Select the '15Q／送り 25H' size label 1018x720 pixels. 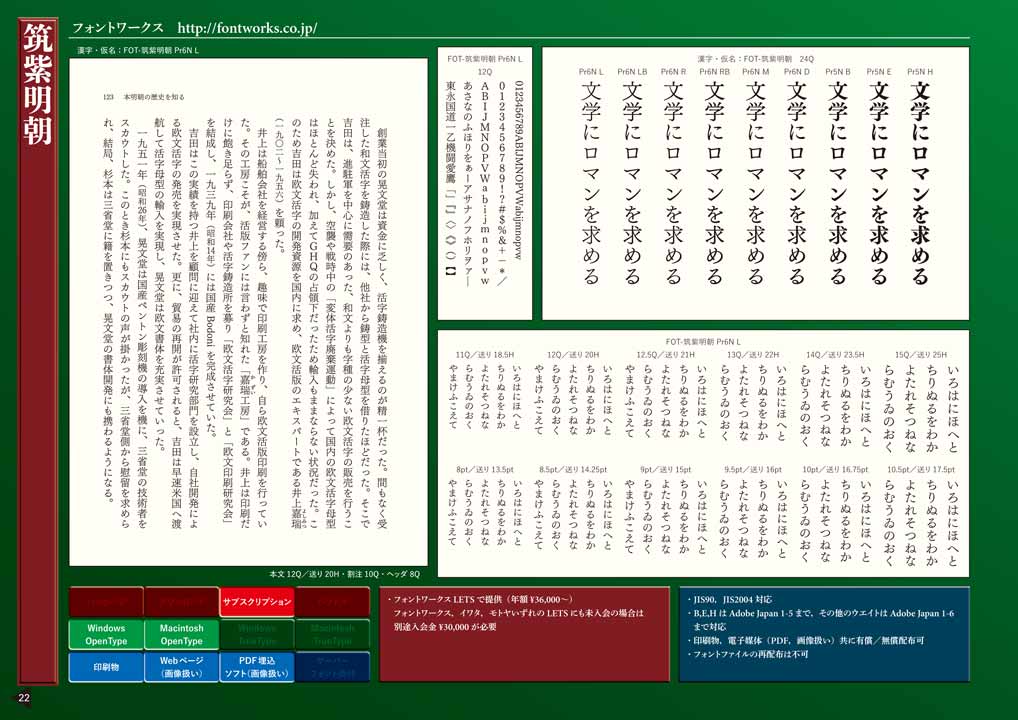click(921, 355)
